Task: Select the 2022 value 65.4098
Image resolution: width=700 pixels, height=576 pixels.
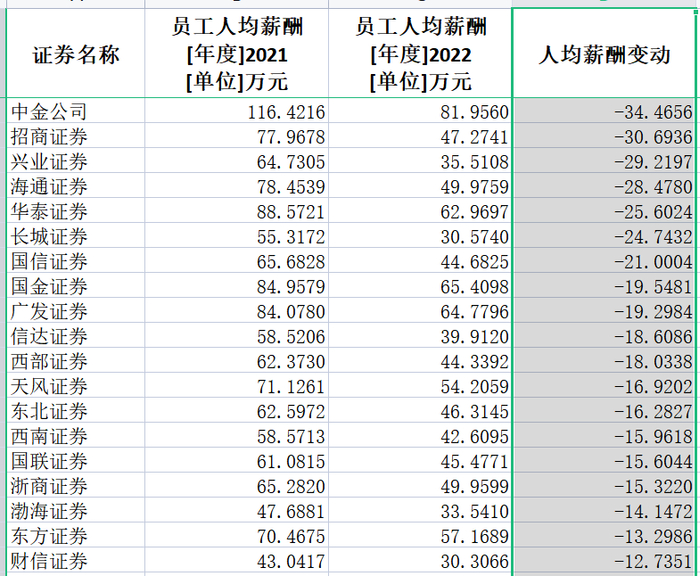Action: point(420,285)
